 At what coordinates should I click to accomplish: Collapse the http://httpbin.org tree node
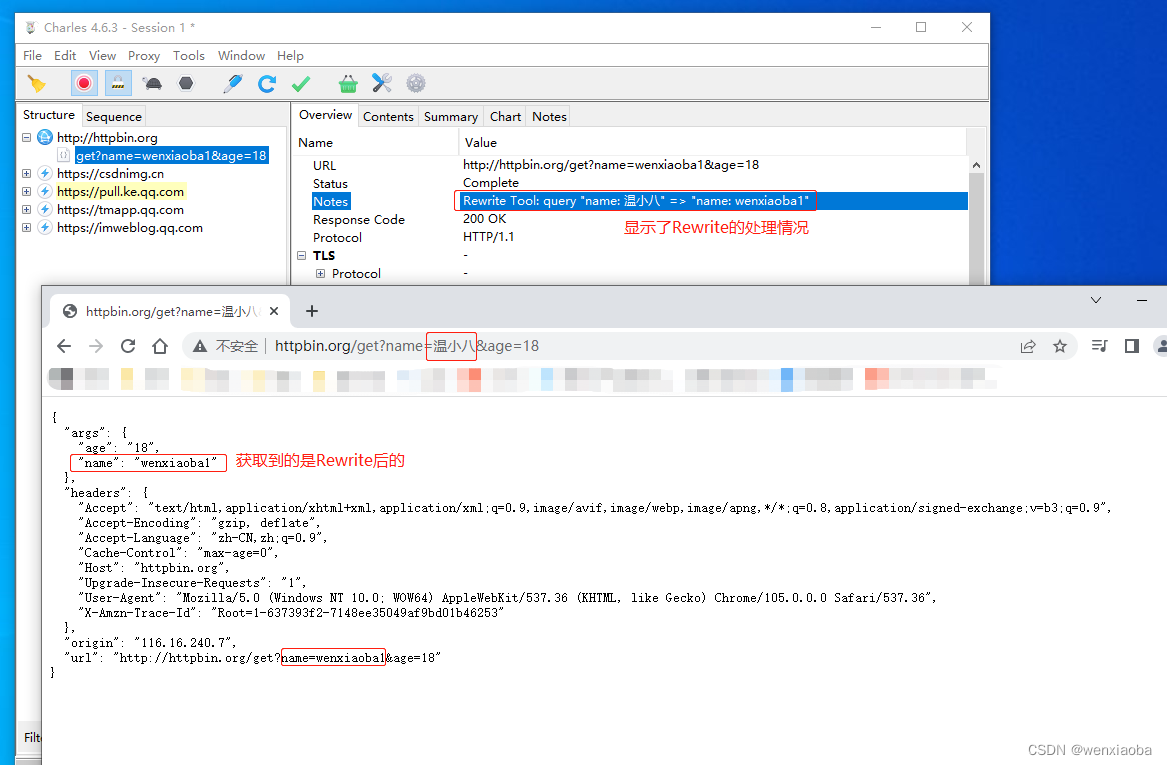click(27, 138)
